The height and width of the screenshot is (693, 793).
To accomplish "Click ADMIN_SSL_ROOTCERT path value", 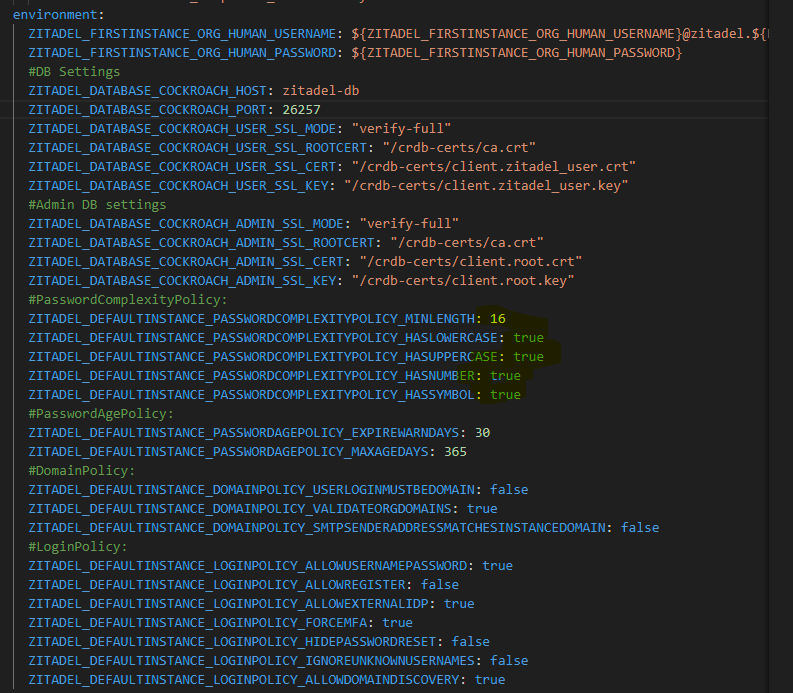I will pyautogui.click(x=466, y=243).
